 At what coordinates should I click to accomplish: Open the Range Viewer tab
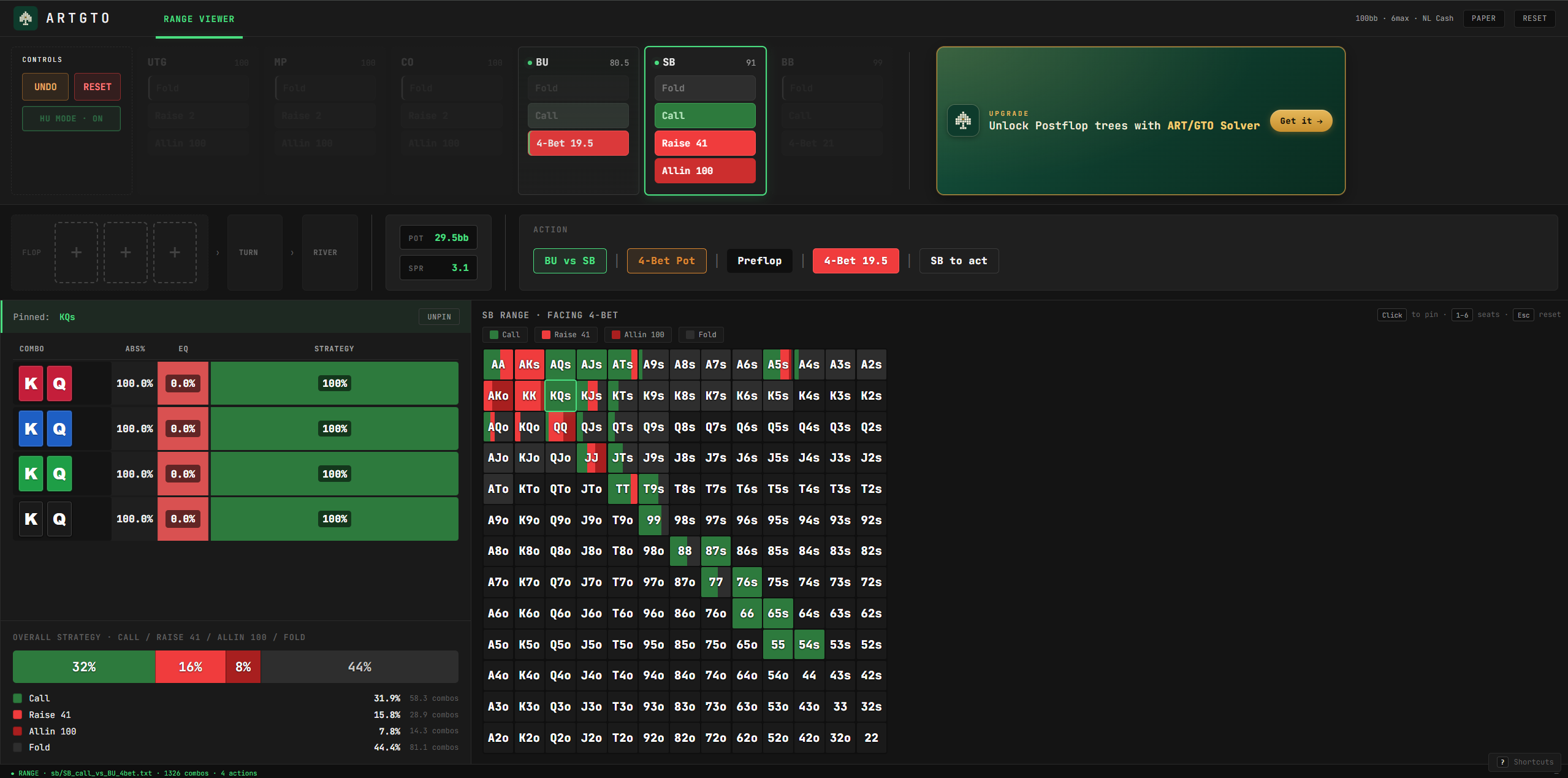coord(199,19)
